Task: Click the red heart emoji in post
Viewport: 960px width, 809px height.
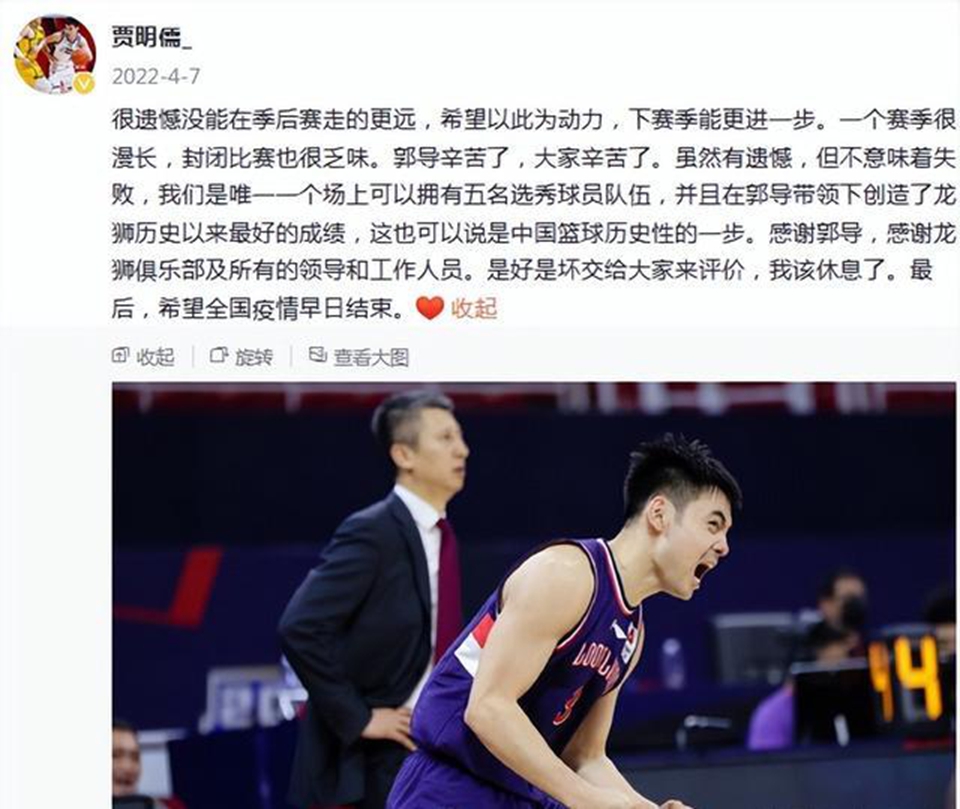Action: (430, 308)
